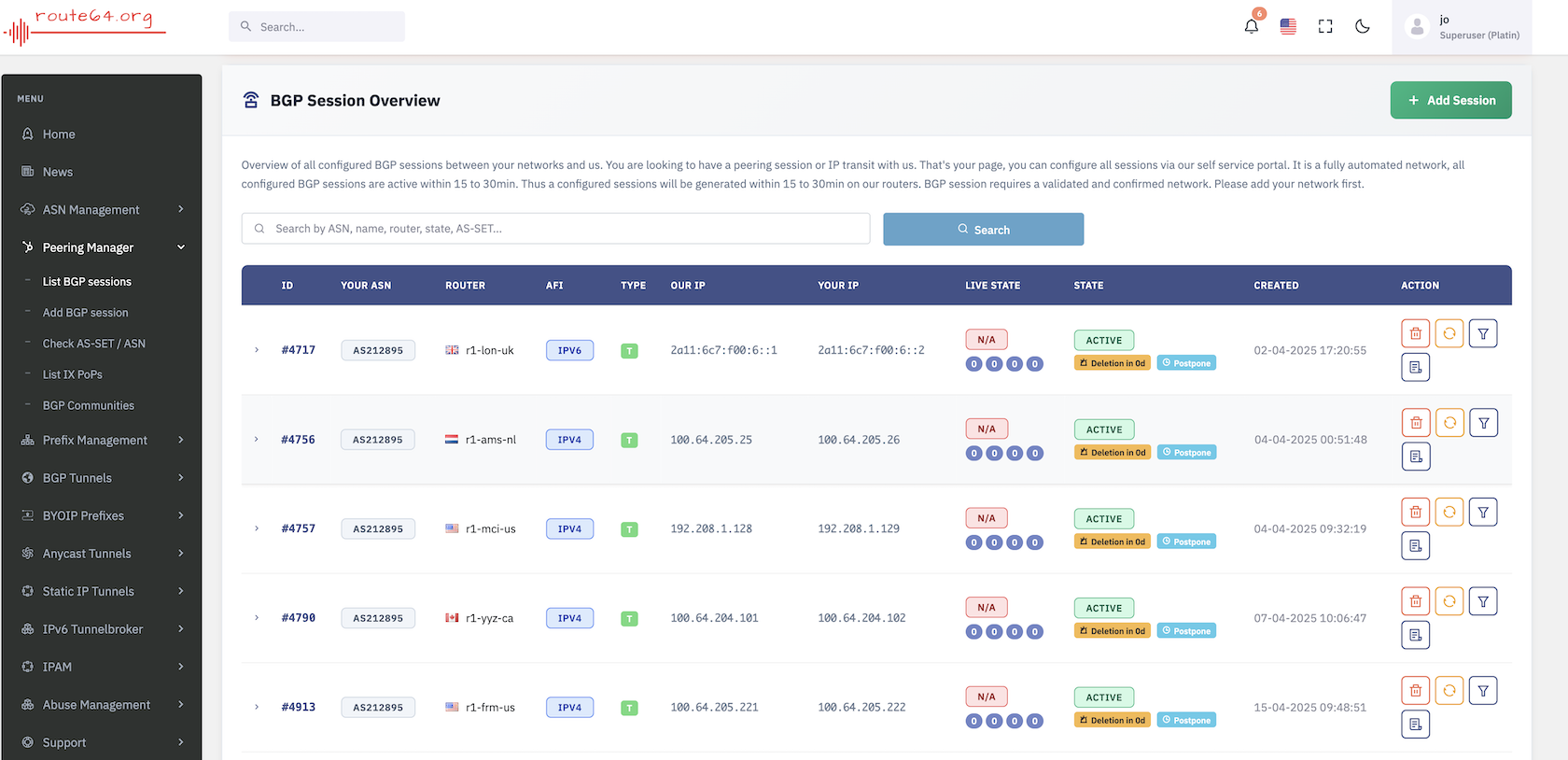1568x760 pixels.
Task: Open log document icon for session #4913
Action: (x=1416, y=725)
